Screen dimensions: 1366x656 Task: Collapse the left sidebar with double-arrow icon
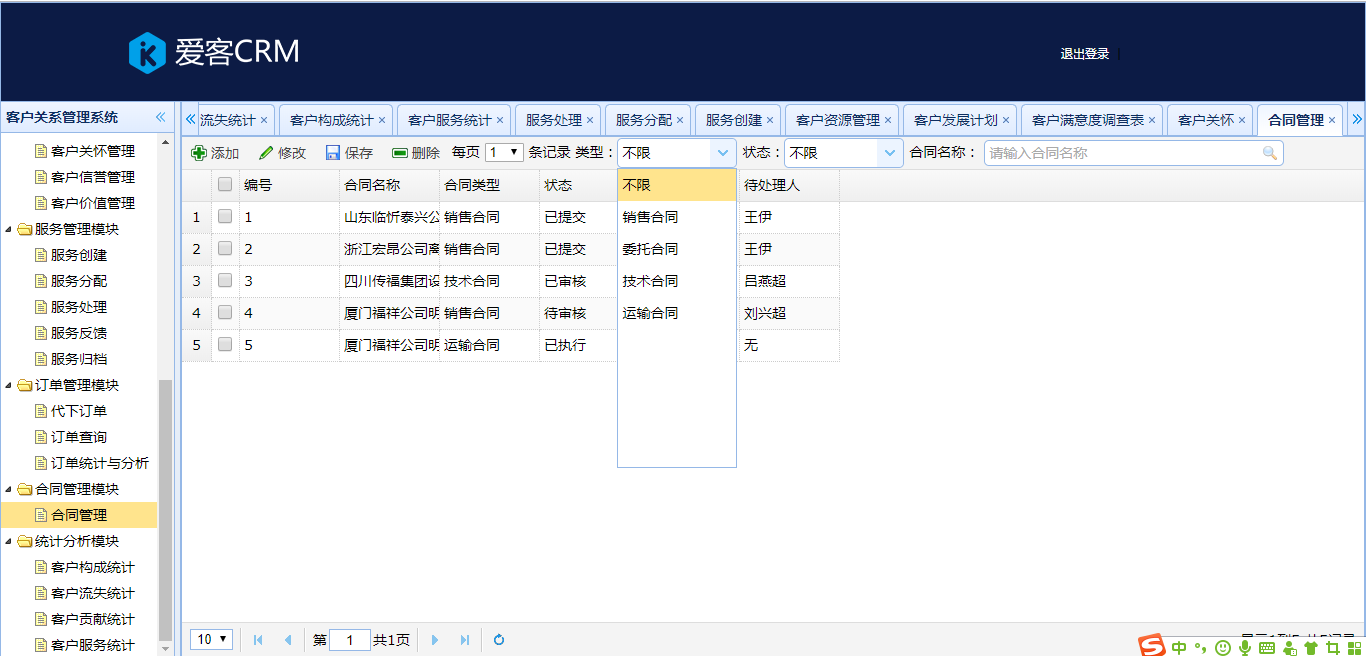coord(160,117)
